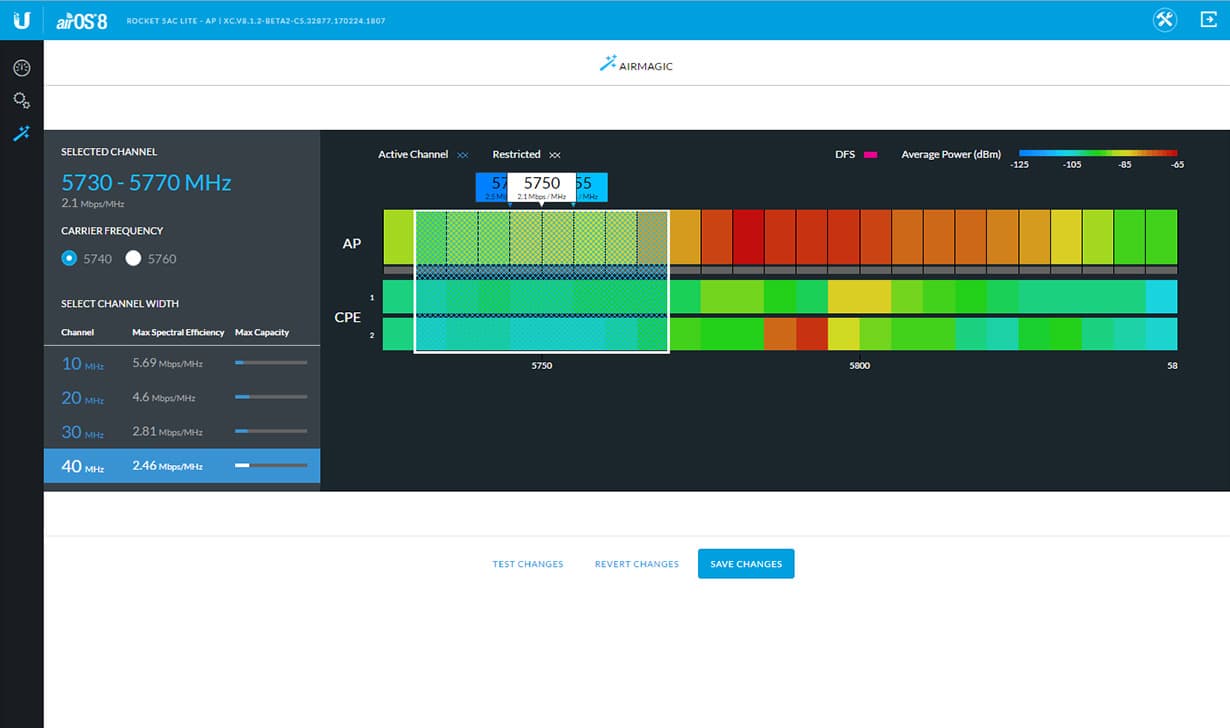
Task: Click the Logout icon
Action: tap(1208, 20)
